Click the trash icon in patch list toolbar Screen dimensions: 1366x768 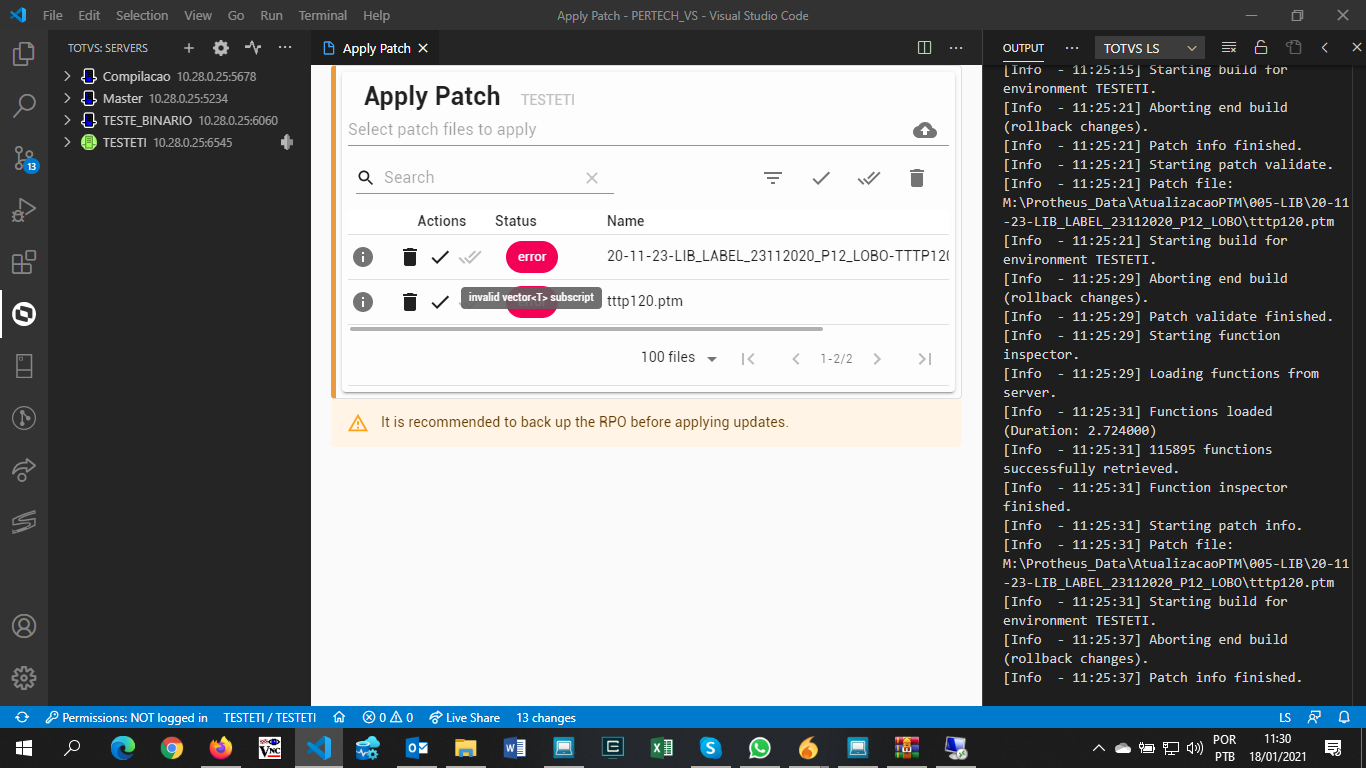(917, 178)
